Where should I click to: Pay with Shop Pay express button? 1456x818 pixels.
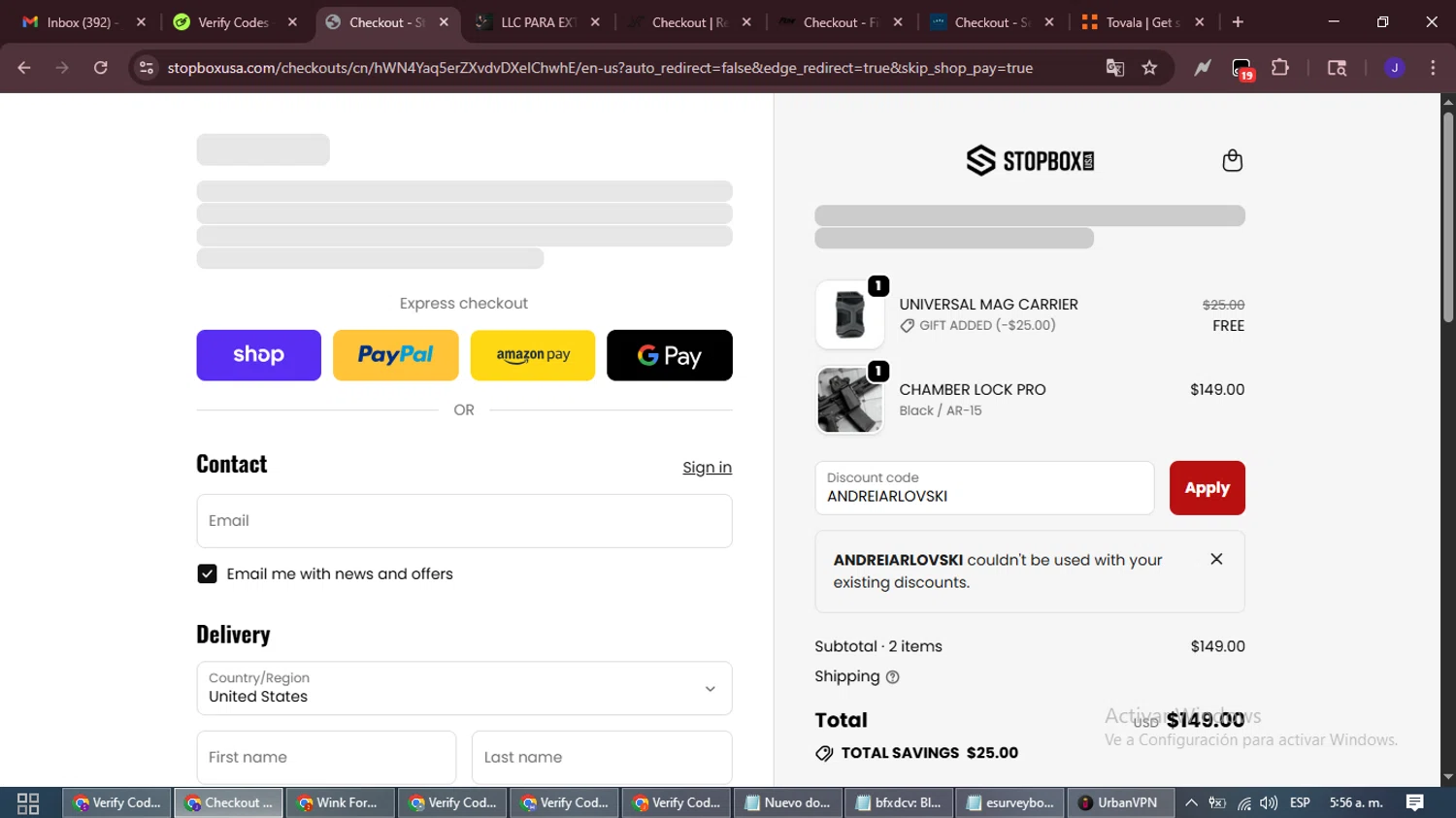258,355
